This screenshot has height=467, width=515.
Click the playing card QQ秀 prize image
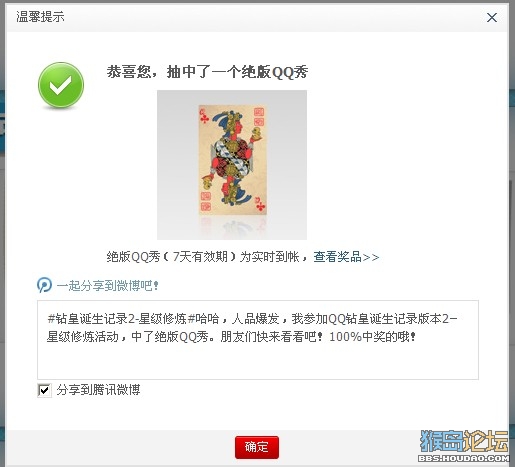232,165
